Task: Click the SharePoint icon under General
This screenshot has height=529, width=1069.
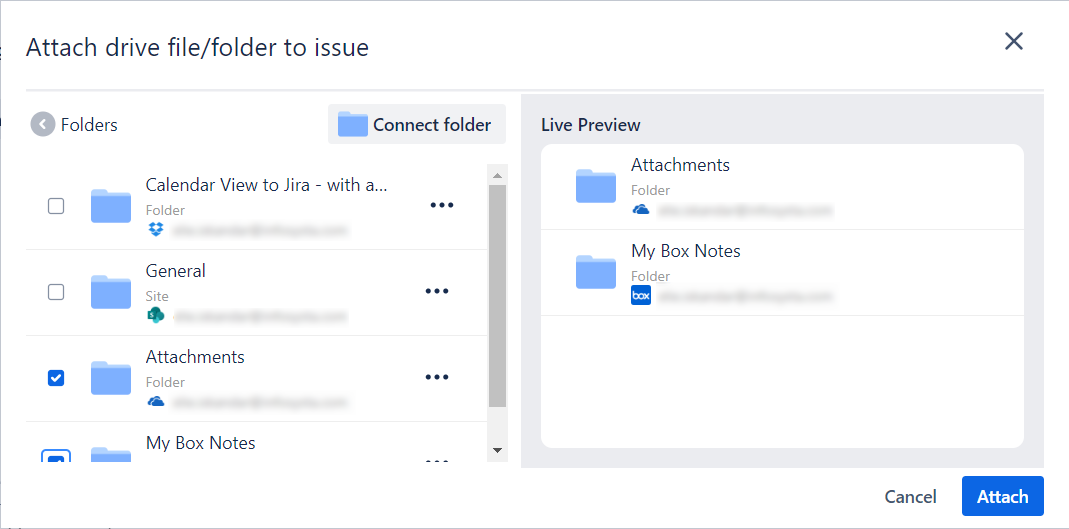Action: pyautogui.click(x=155, y=316)
